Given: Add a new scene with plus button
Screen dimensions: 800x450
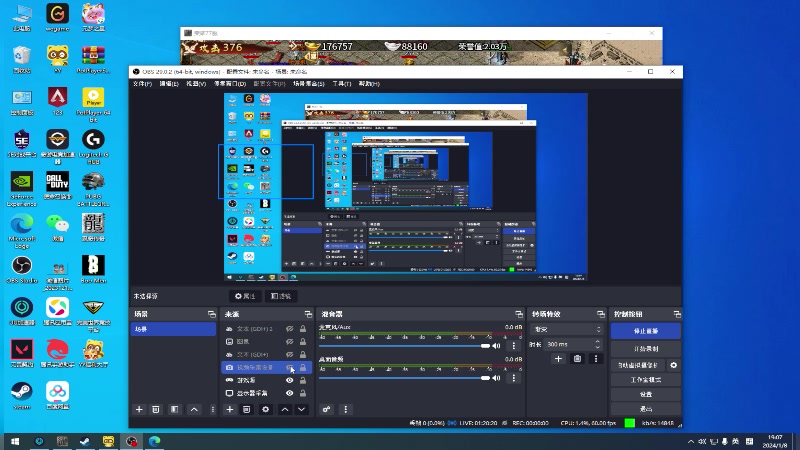Looking at the screenshot, I should tap(139, 409).
